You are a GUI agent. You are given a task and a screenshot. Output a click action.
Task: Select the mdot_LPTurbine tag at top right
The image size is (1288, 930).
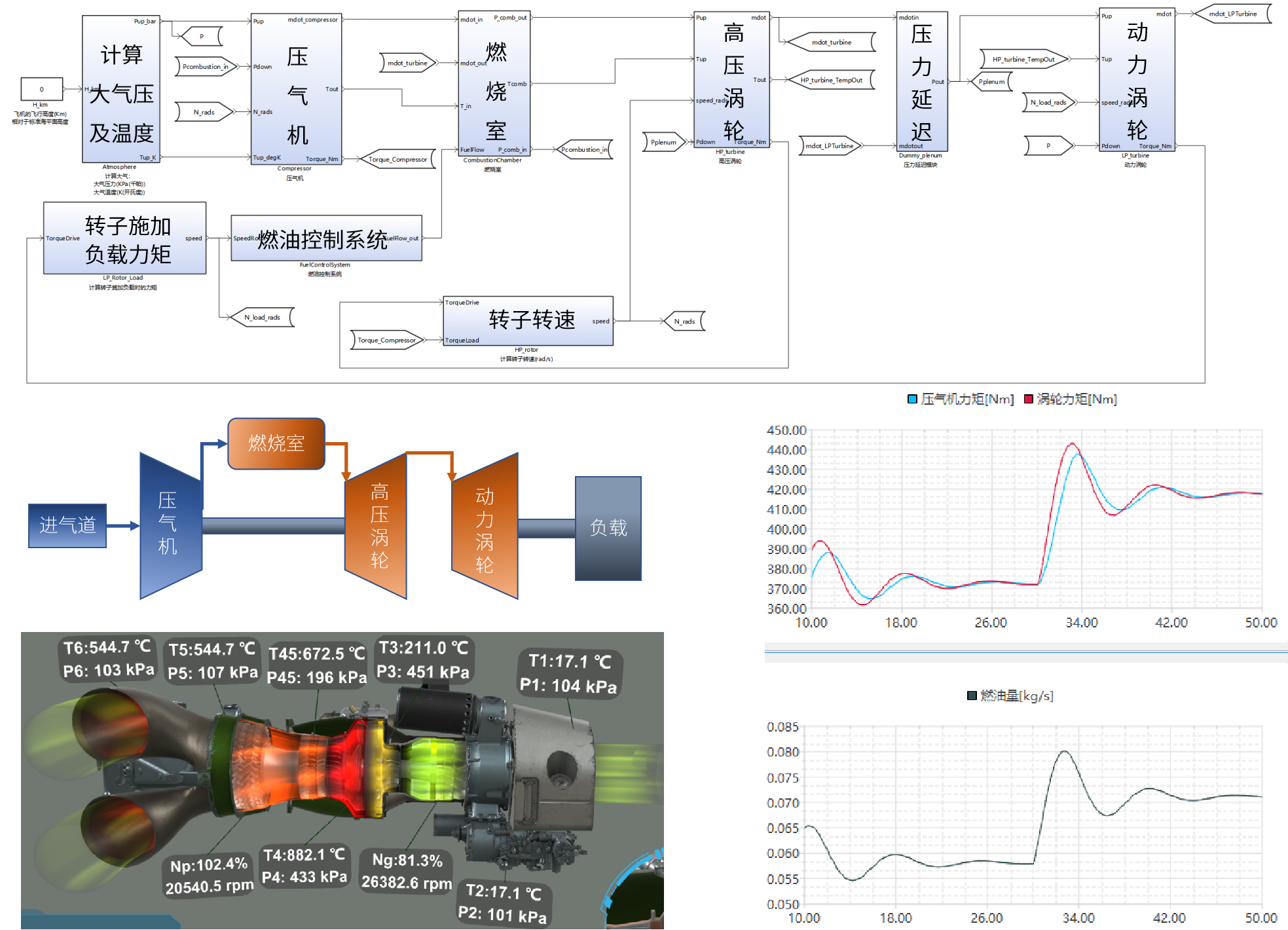pos(1232,14)
